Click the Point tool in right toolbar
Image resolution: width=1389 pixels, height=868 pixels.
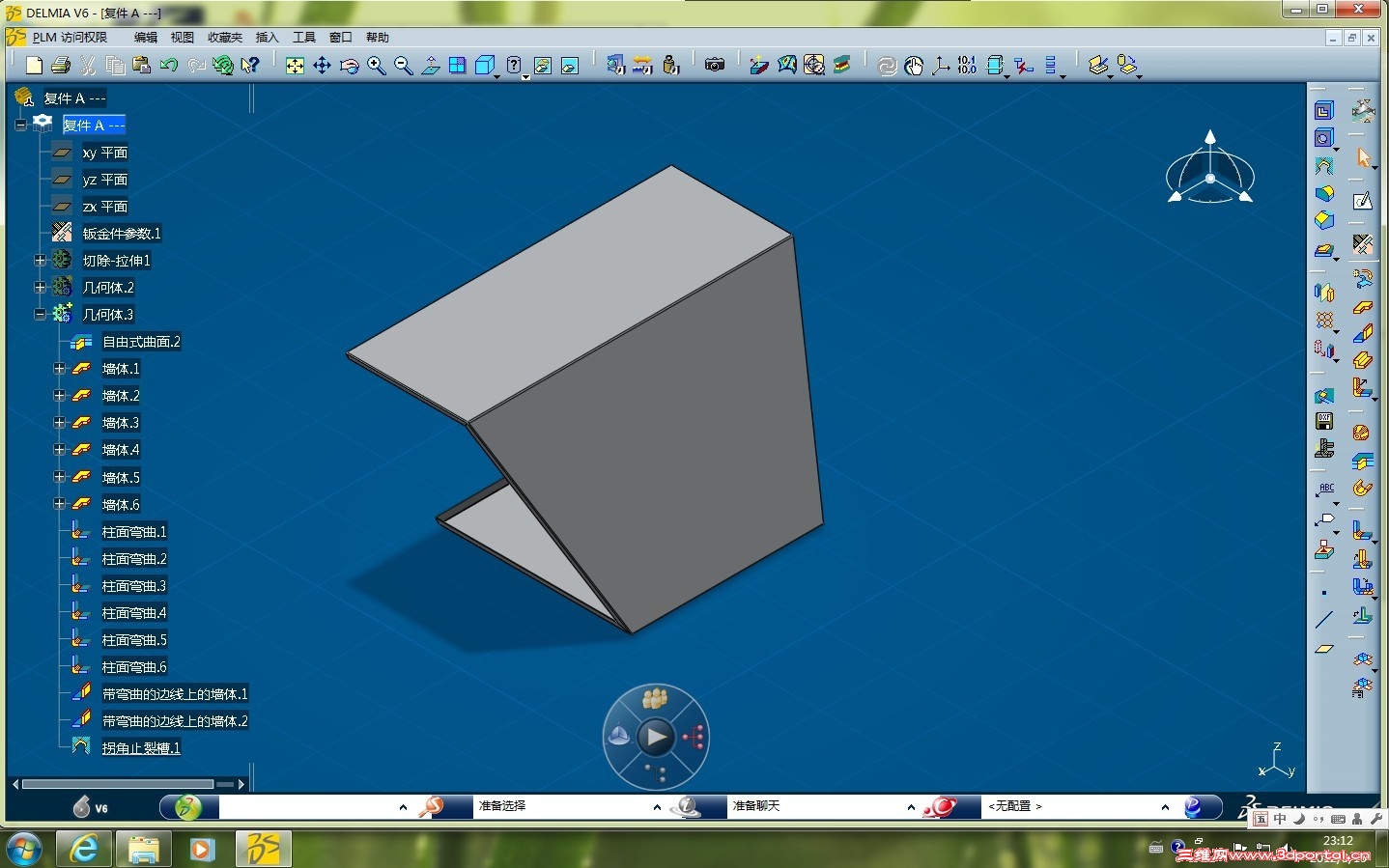1324,593
